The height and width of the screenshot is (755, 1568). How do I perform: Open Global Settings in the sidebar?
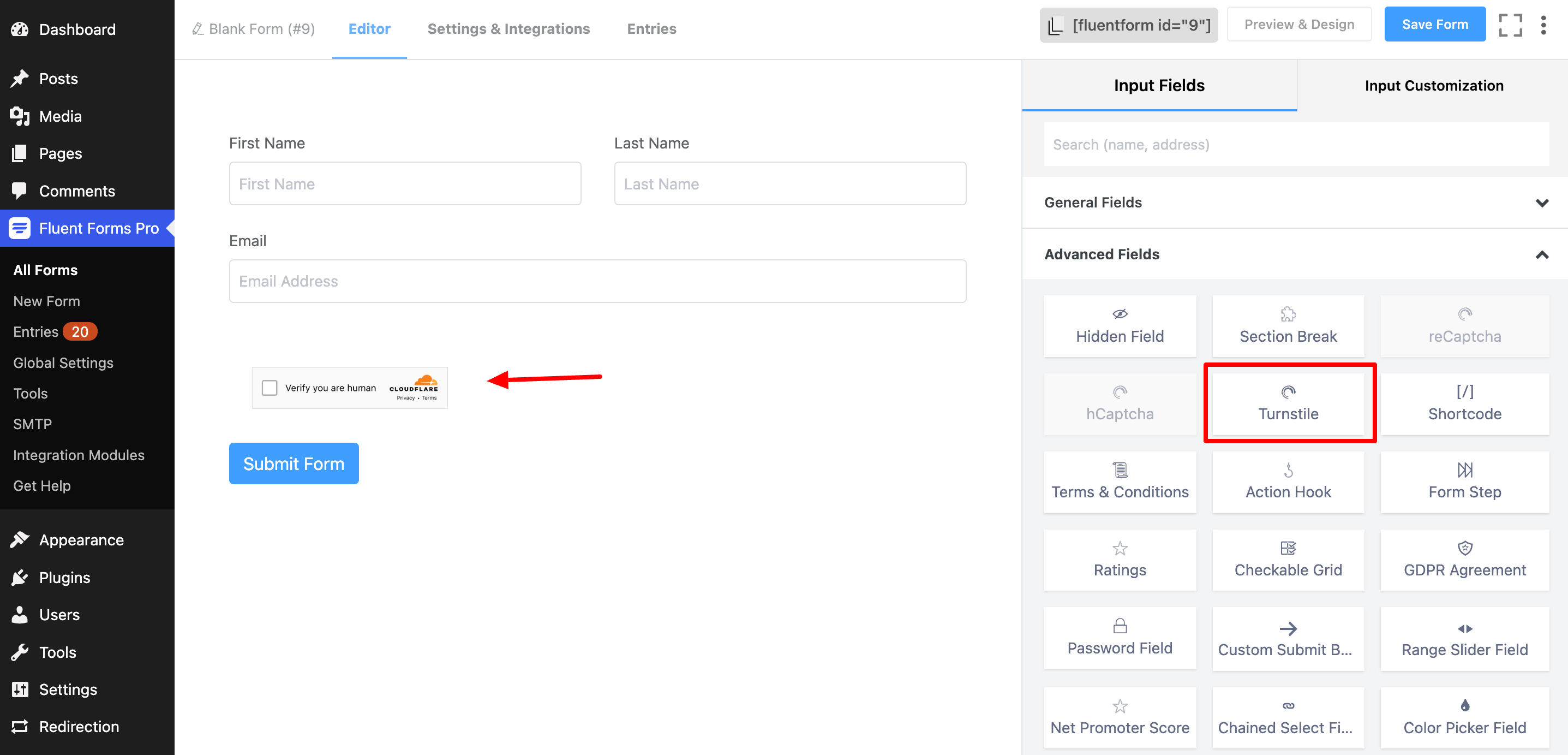(x=63, y=363)
